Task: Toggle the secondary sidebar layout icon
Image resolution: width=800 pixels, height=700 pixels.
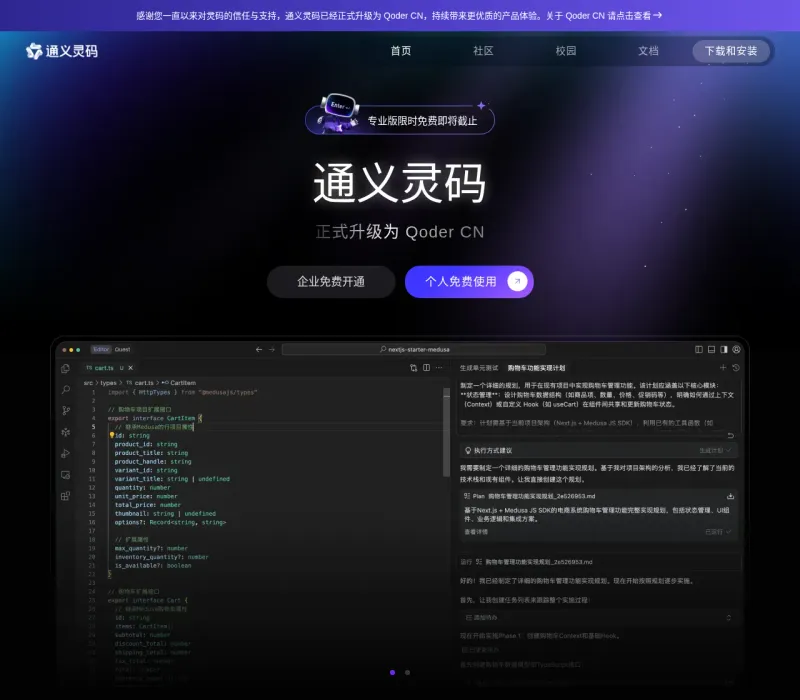Action: pos(723,349)
